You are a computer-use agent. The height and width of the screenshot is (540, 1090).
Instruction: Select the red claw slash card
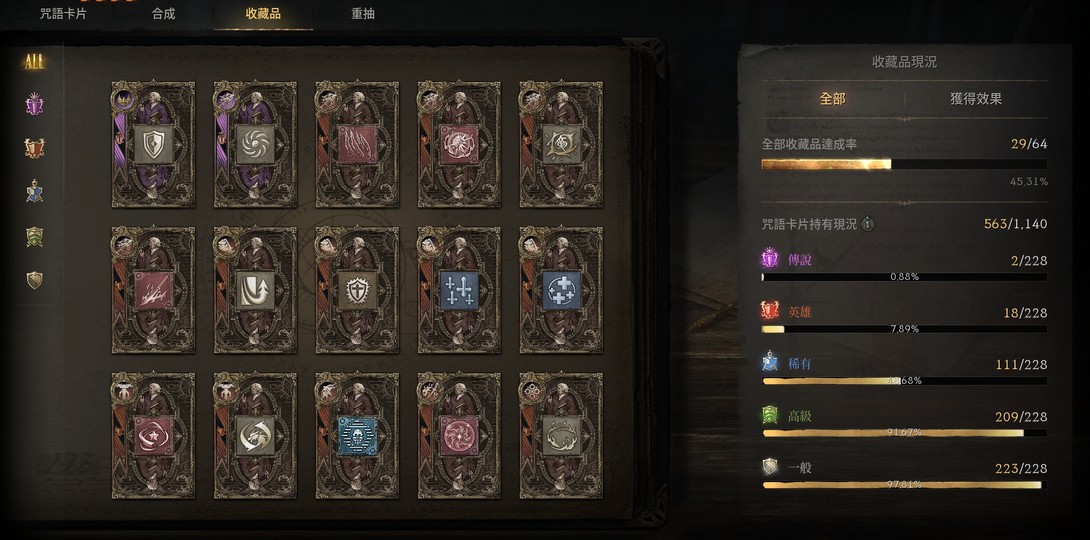(x=357, y=145)
